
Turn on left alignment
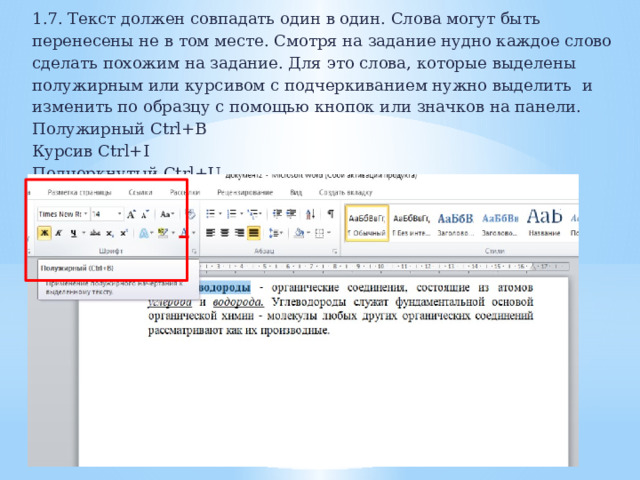(x=210, y=233)
